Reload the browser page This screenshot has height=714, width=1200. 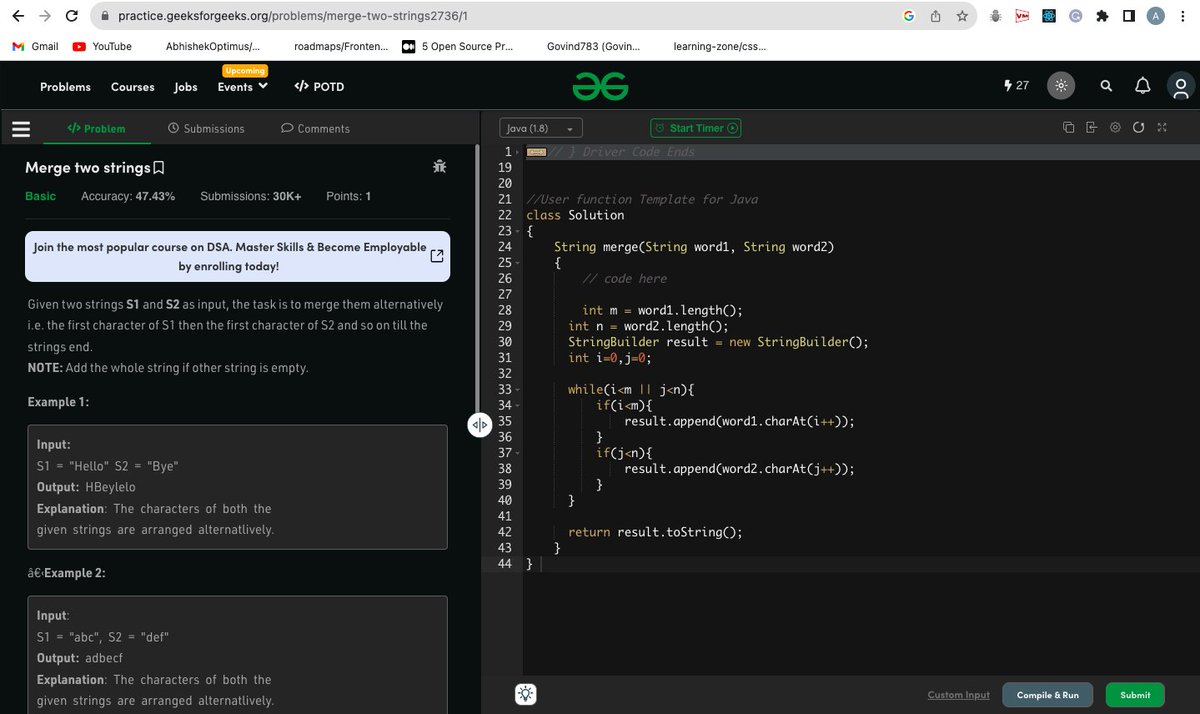click(x=72, y=16)
